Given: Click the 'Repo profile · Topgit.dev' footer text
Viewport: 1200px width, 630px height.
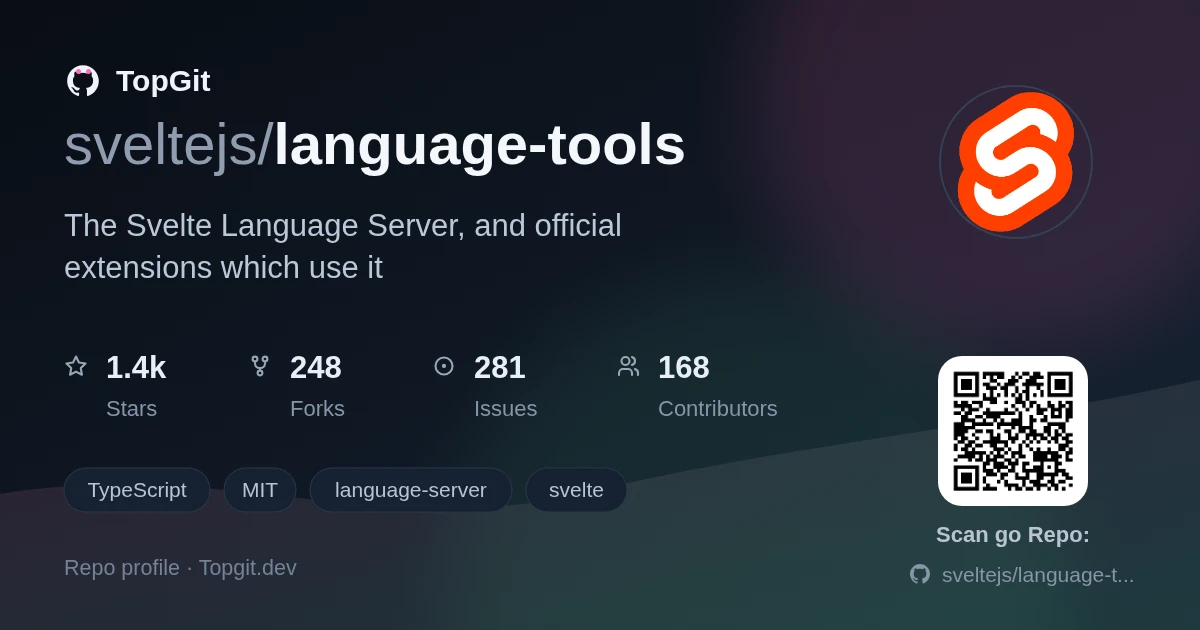Looking at the screenshot, I should [180, 568].
